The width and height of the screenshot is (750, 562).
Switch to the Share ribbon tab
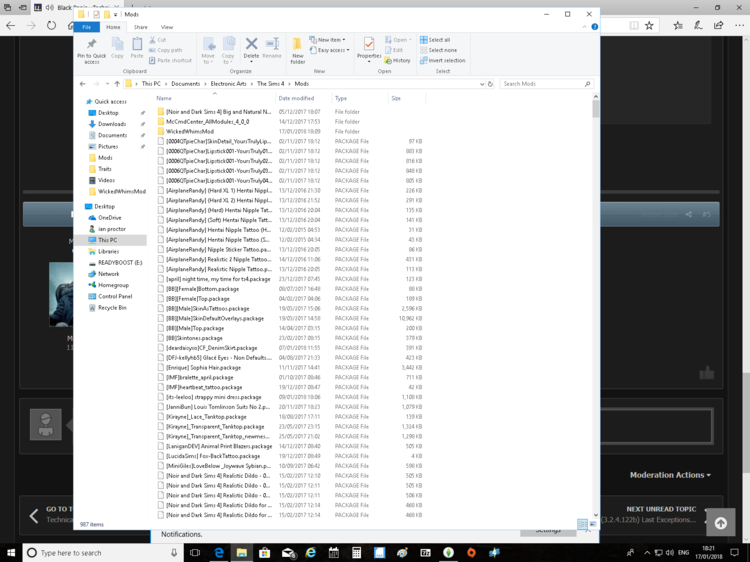click(141, 27)
